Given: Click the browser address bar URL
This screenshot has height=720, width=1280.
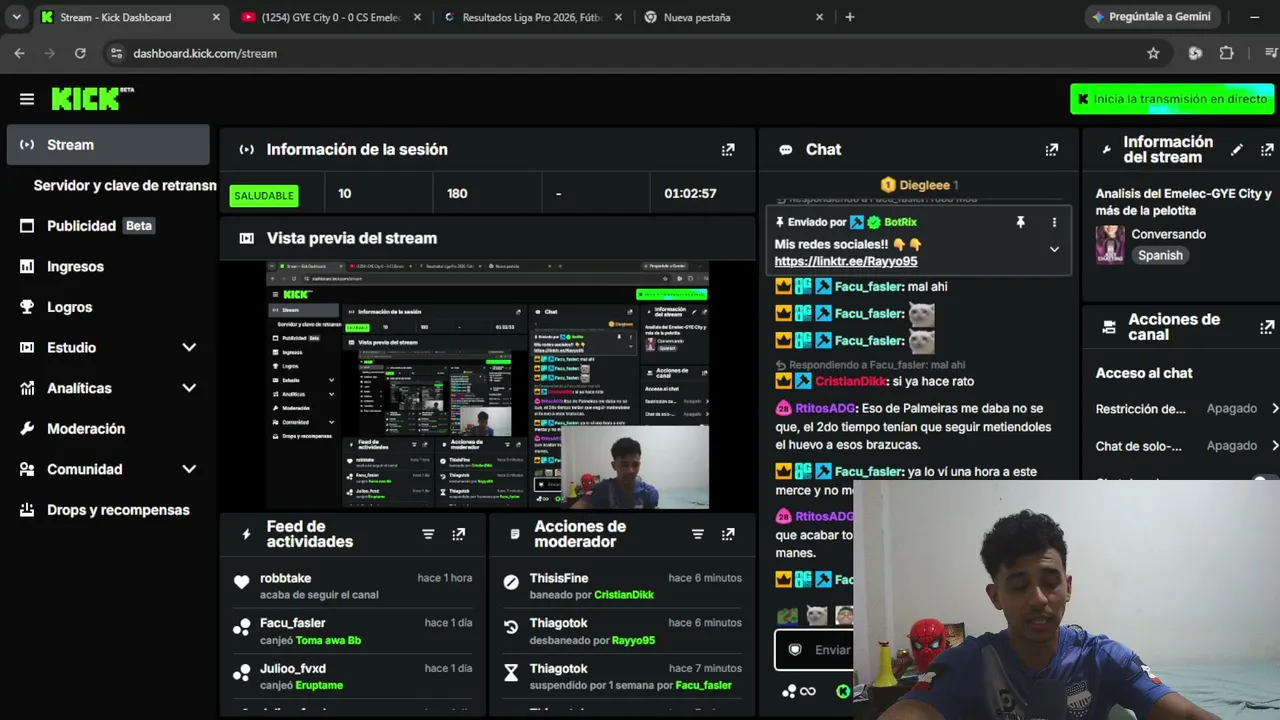Looking at the screenshot, I should coord(205,53).
